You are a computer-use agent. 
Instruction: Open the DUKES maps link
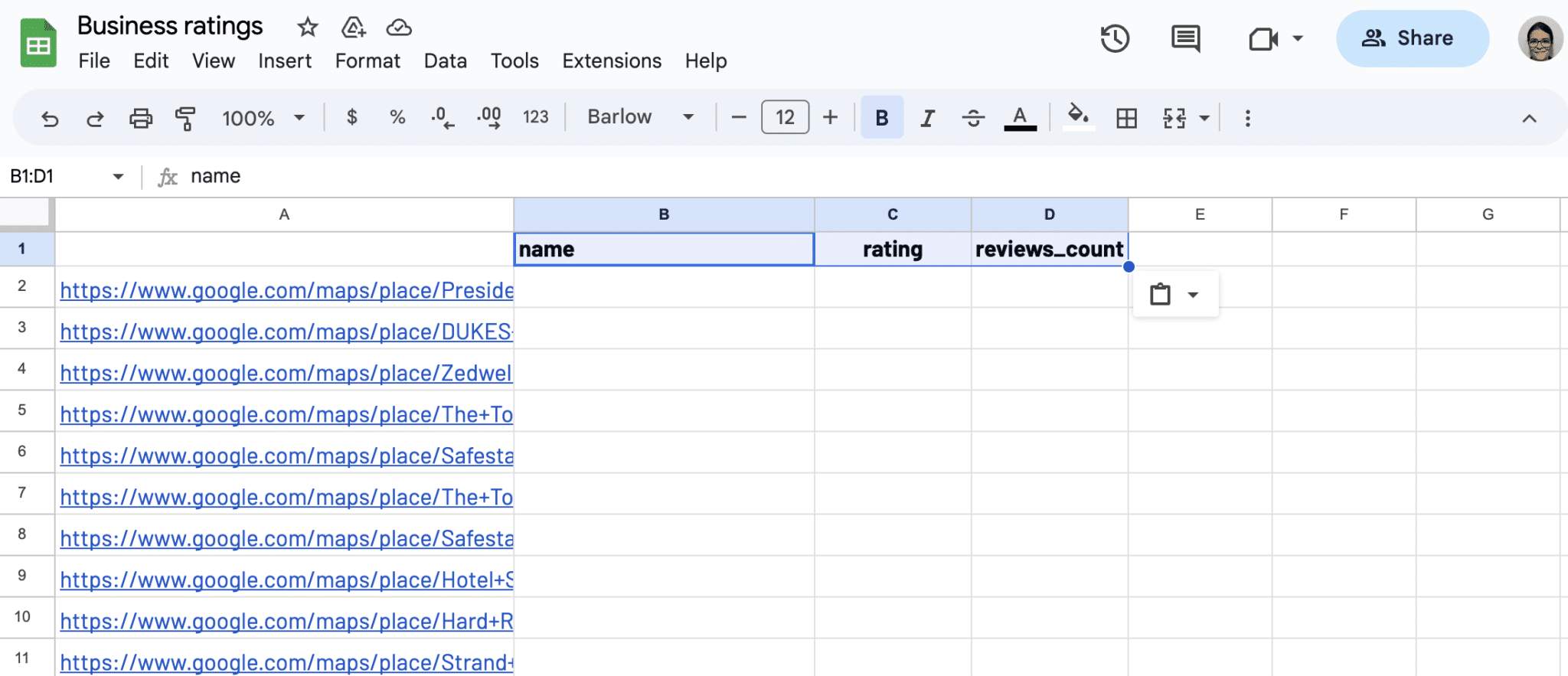point(286,331)
